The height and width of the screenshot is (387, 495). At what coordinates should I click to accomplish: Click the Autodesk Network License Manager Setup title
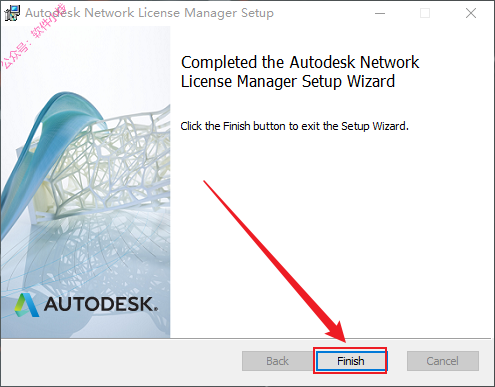[149, 13]
